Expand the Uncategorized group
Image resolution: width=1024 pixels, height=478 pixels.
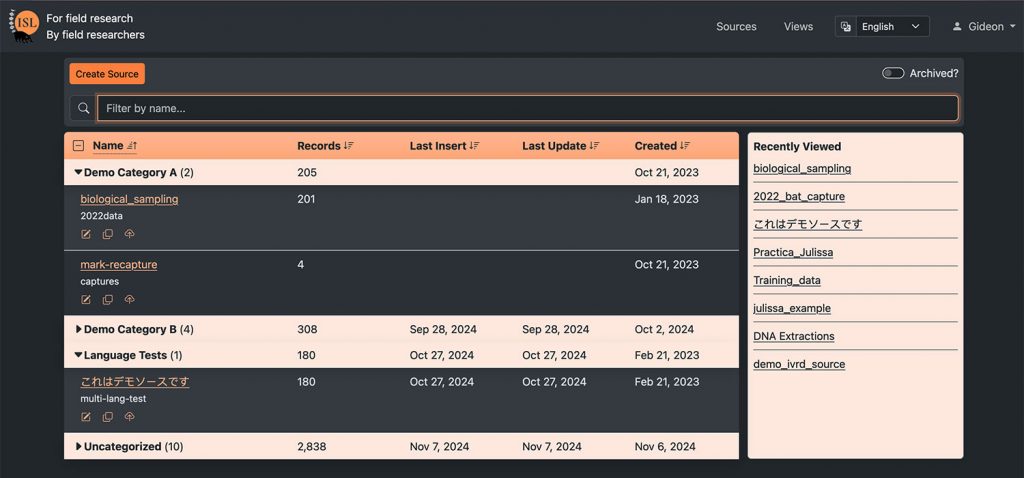[79, 447]
